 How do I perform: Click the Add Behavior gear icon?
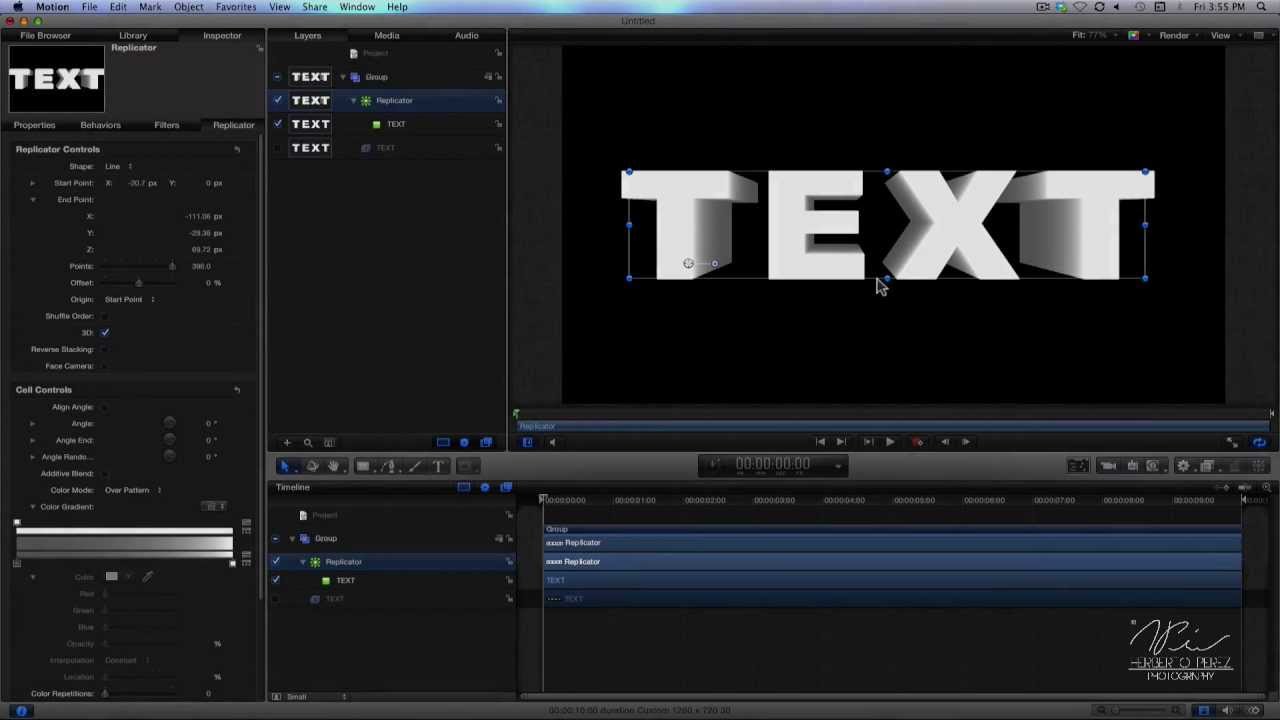coord(1183,466)
